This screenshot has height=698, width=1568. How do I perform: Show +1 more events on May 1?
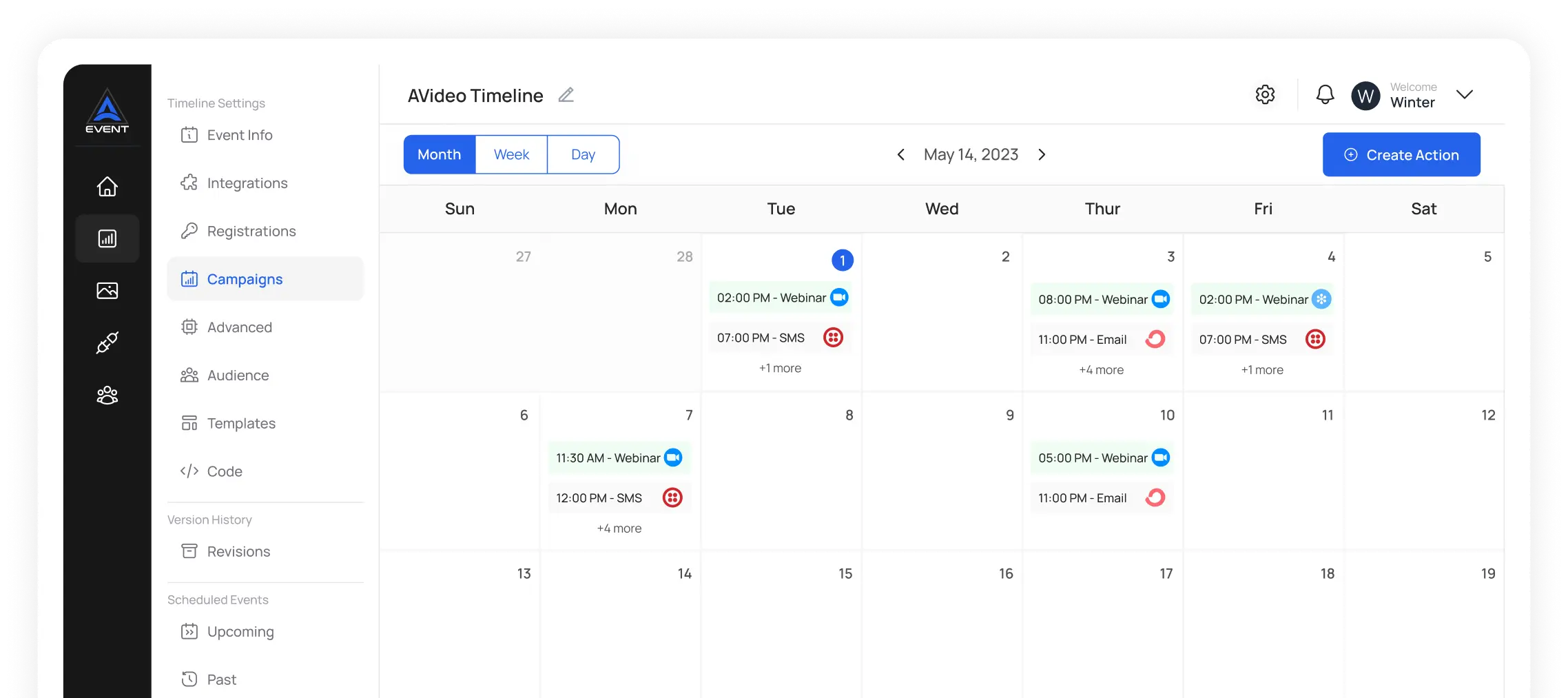[x=780, y=369]
